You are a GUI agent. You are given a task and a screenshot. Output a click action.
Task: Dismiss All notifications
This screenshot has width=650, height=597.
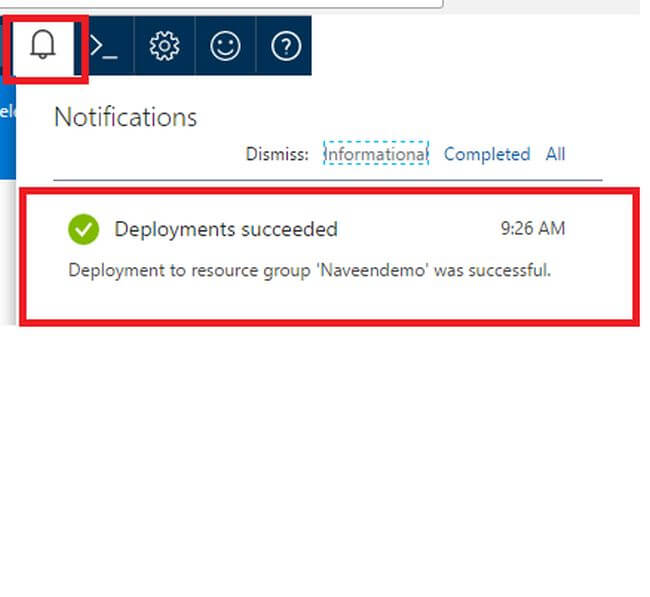click(555, 154)
